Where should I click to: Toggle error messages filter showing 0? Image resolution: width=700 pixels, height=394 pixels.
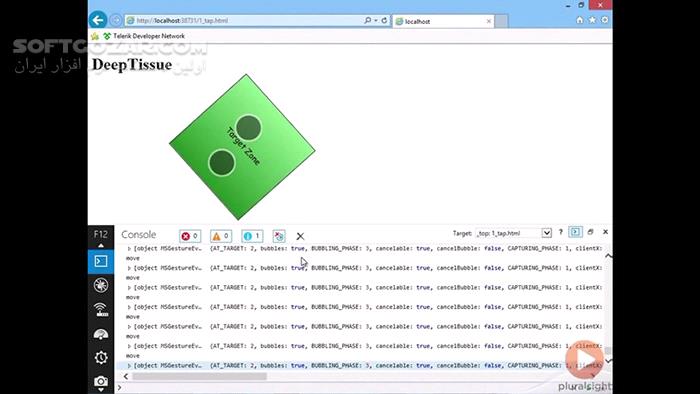pyautogui.click(x=190, y=236)
